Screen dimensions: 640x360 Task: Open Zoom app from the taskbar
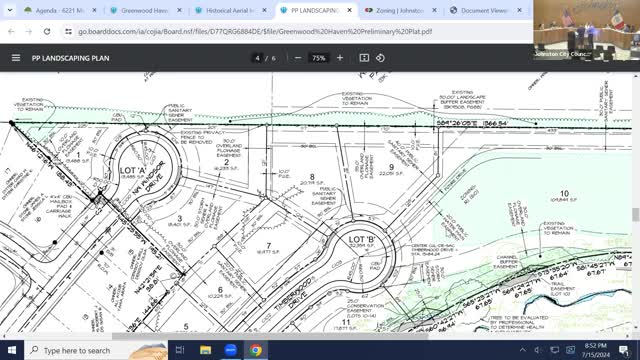(x=231, y=350)
